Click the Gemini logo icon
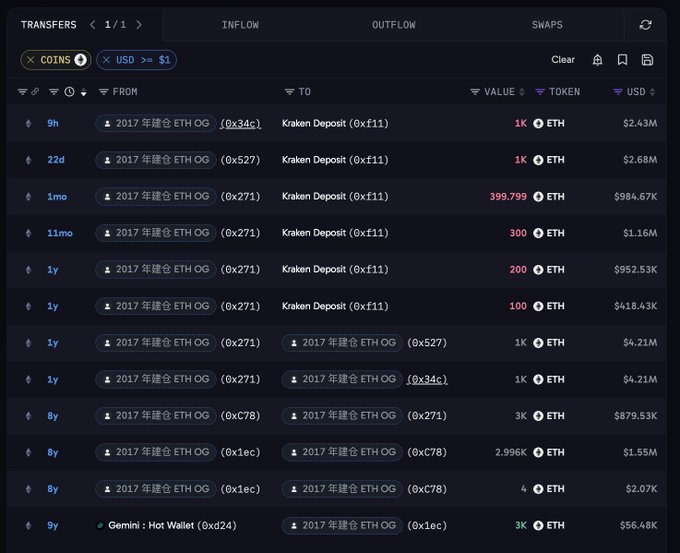This screenshot has width=680, height=553. tap(100, 526)
